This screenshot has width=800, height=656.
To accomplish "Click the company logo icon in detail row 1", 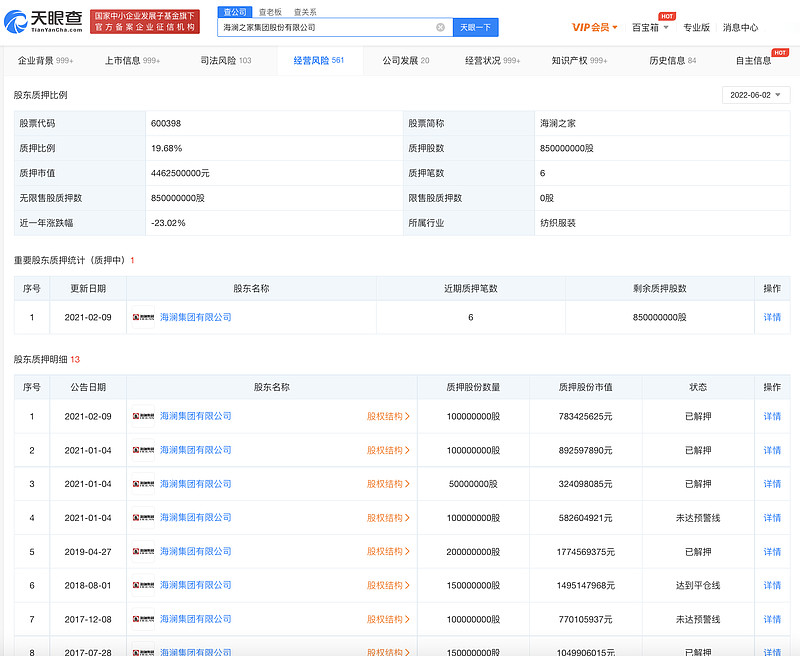I will (x=144, y=416).
